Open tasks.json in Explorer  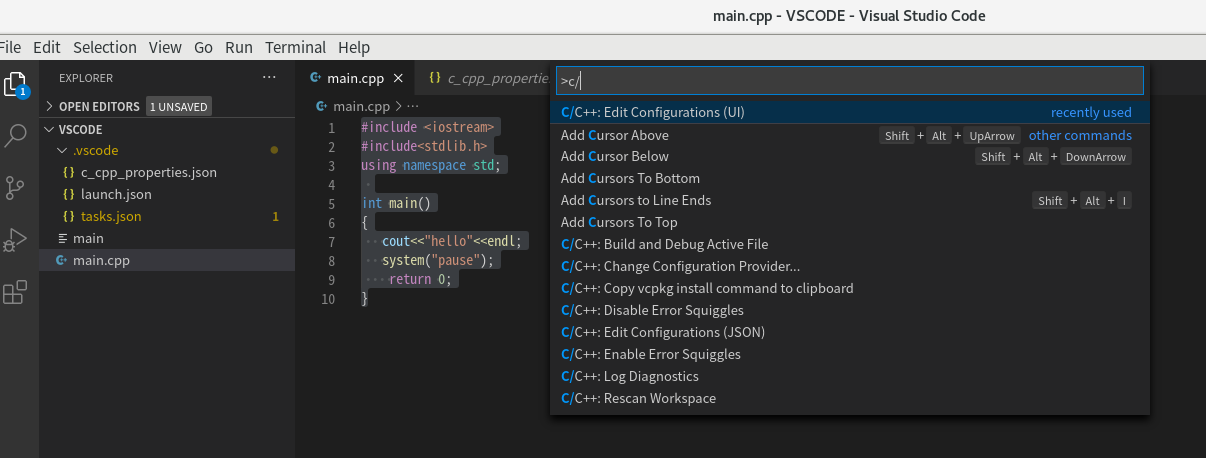click(111, 216)
